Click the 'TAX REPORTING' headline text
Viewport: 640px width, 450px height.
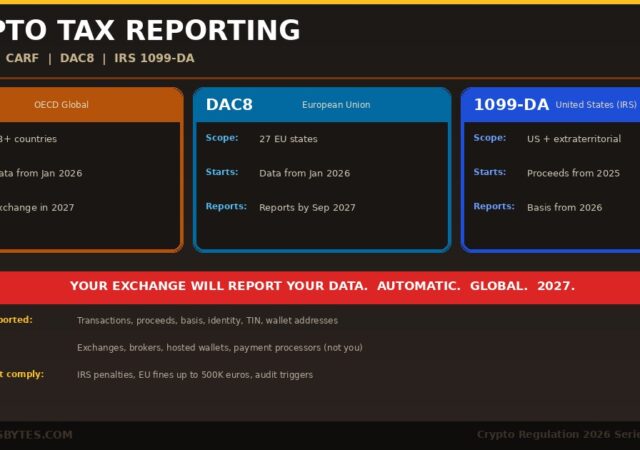[x=178, y=30]
